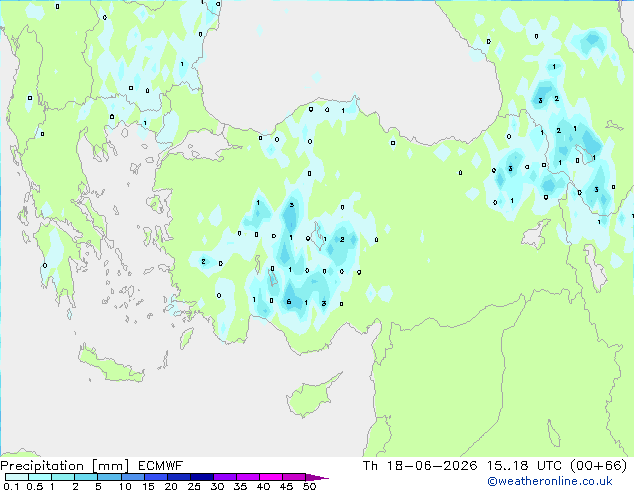634x490 pixels.
Task: Choose the 20–25 mm dark blue swatch
Action: (x=178, y=477)
